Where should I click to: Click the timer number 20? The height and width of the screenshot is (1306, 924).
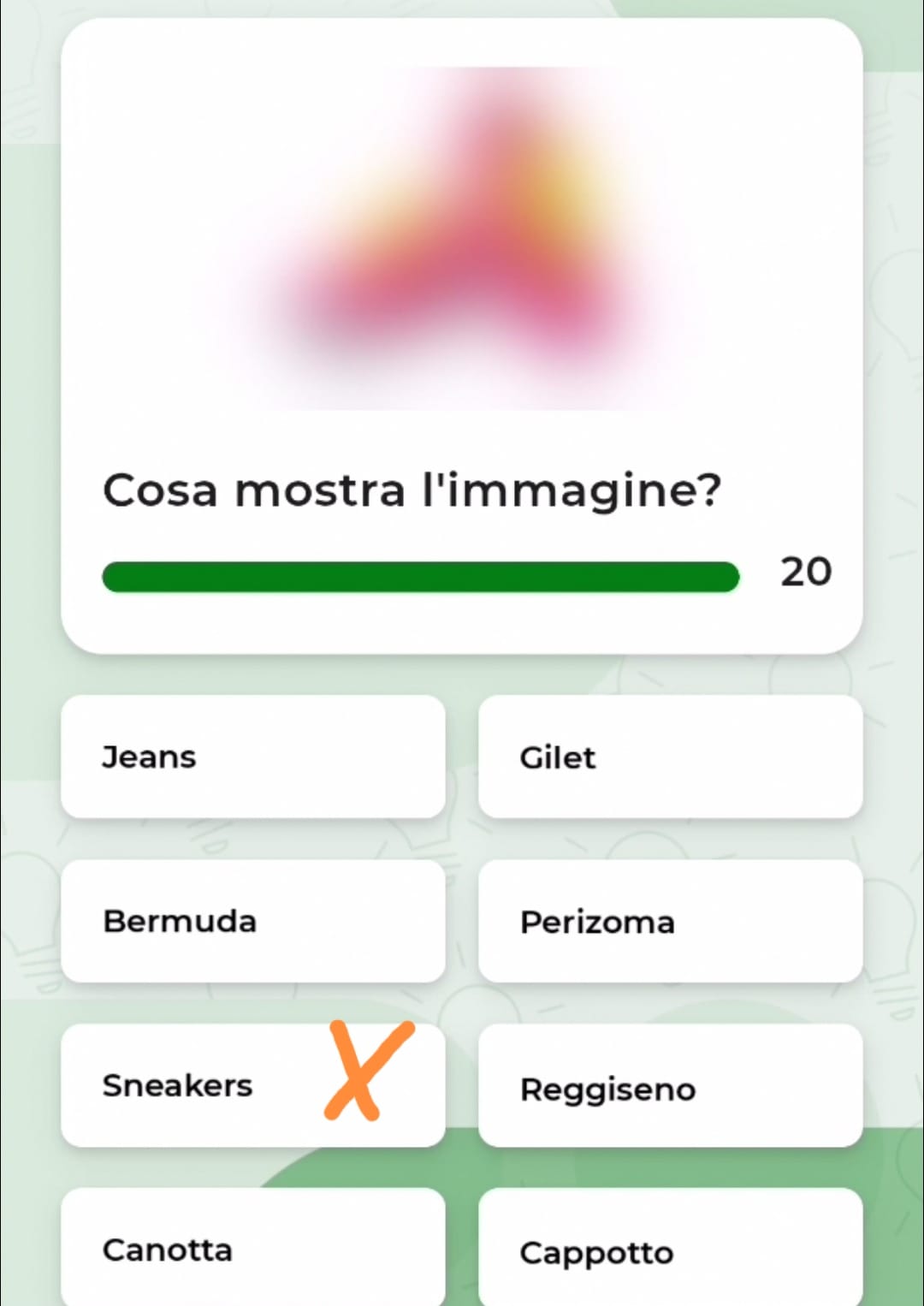pos(805,572)
